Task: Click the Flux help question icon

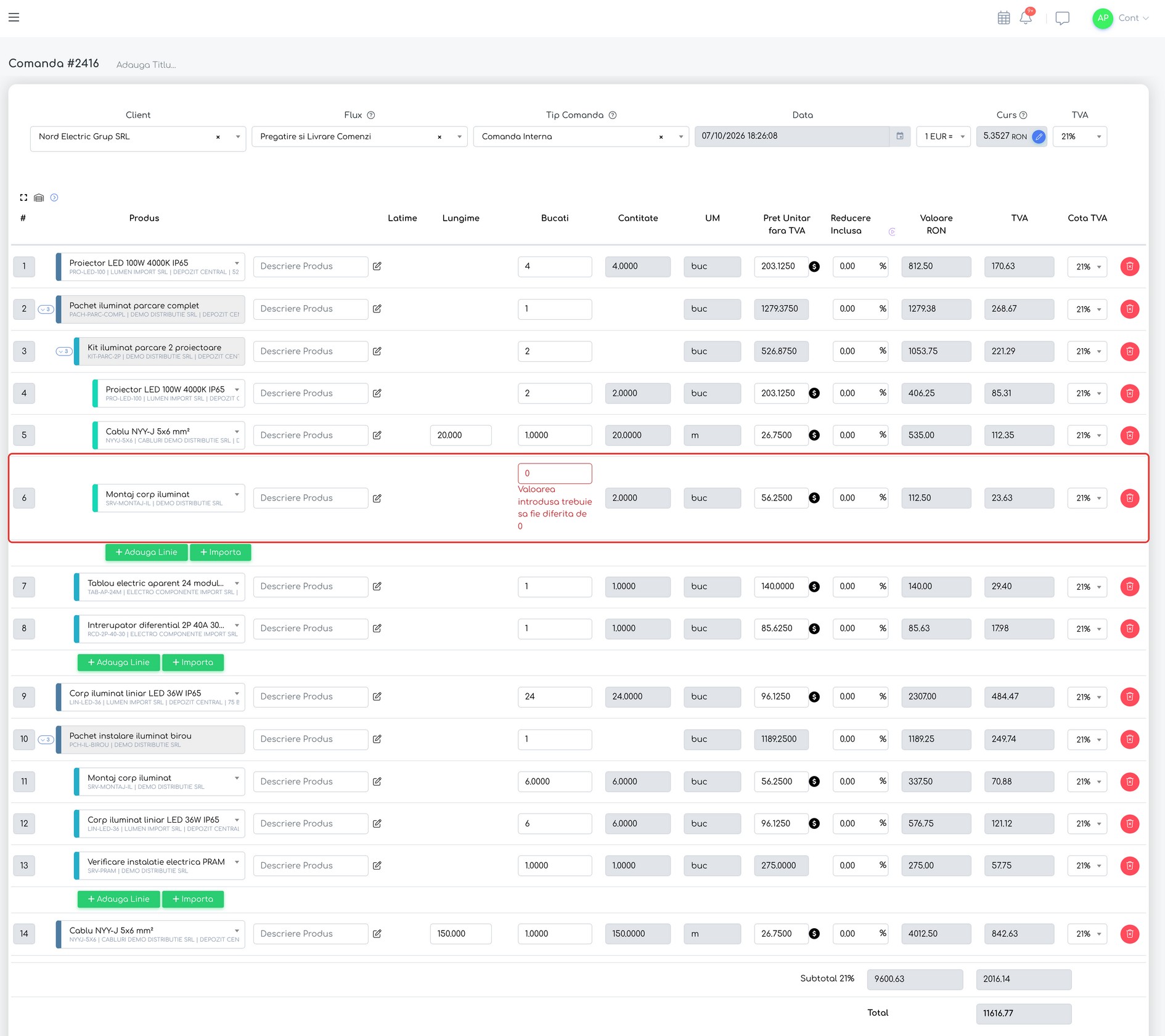Action: tap(371, 115)
